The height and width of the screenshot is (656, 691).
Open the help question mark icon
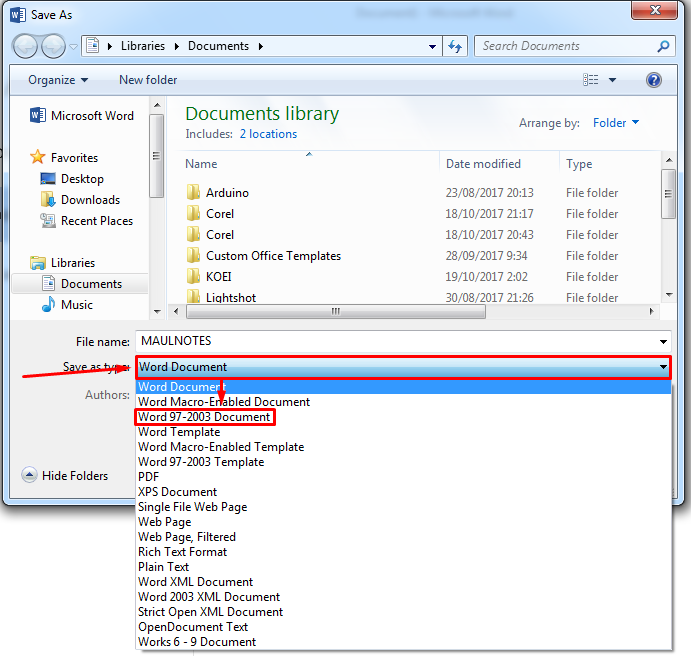pos(654,80)
